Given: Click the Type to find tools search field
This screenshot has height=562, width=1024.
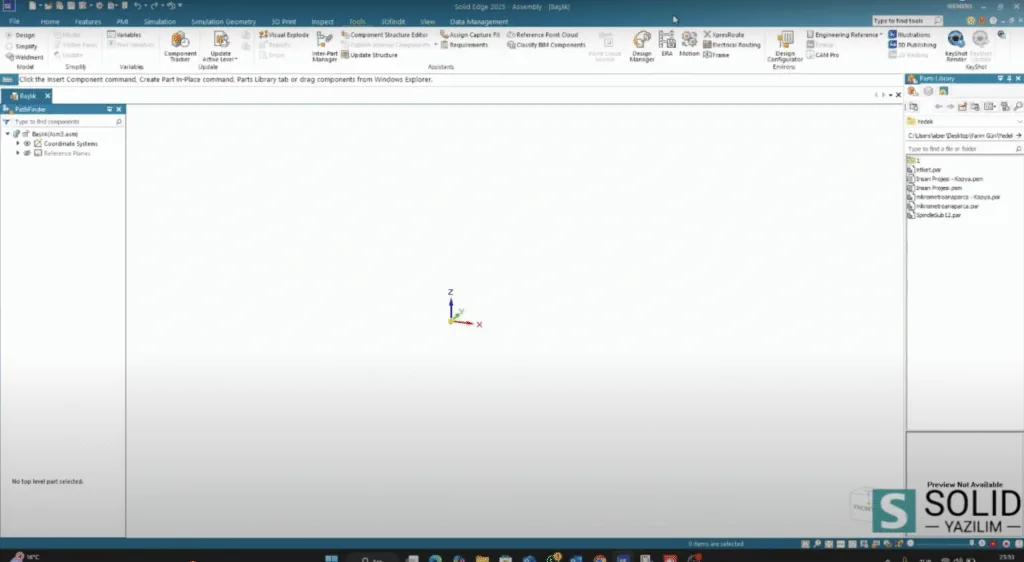Looking at the screenshot, I should (907, 21).
